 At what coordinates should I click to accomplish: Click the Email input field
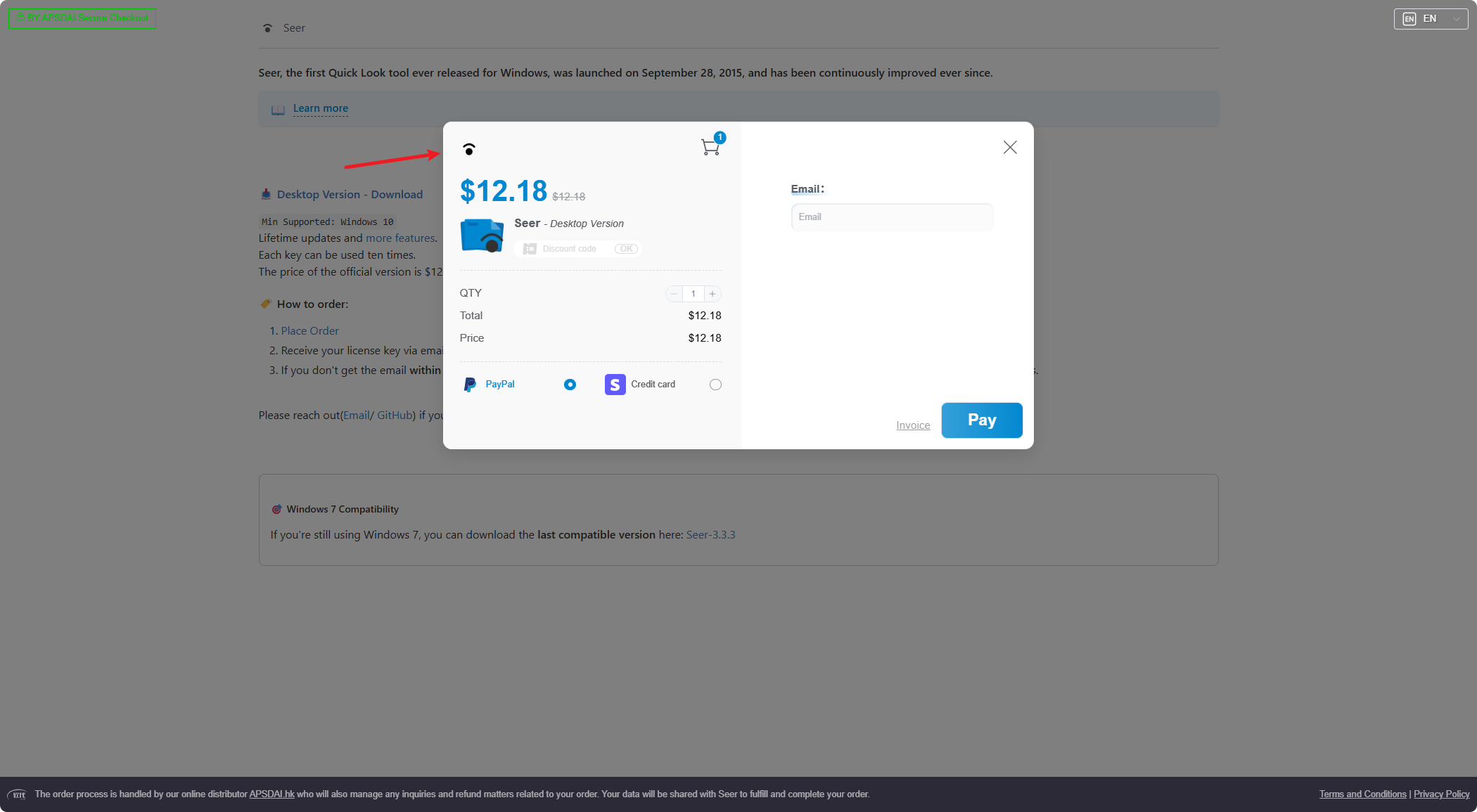[x=892, y=217]
